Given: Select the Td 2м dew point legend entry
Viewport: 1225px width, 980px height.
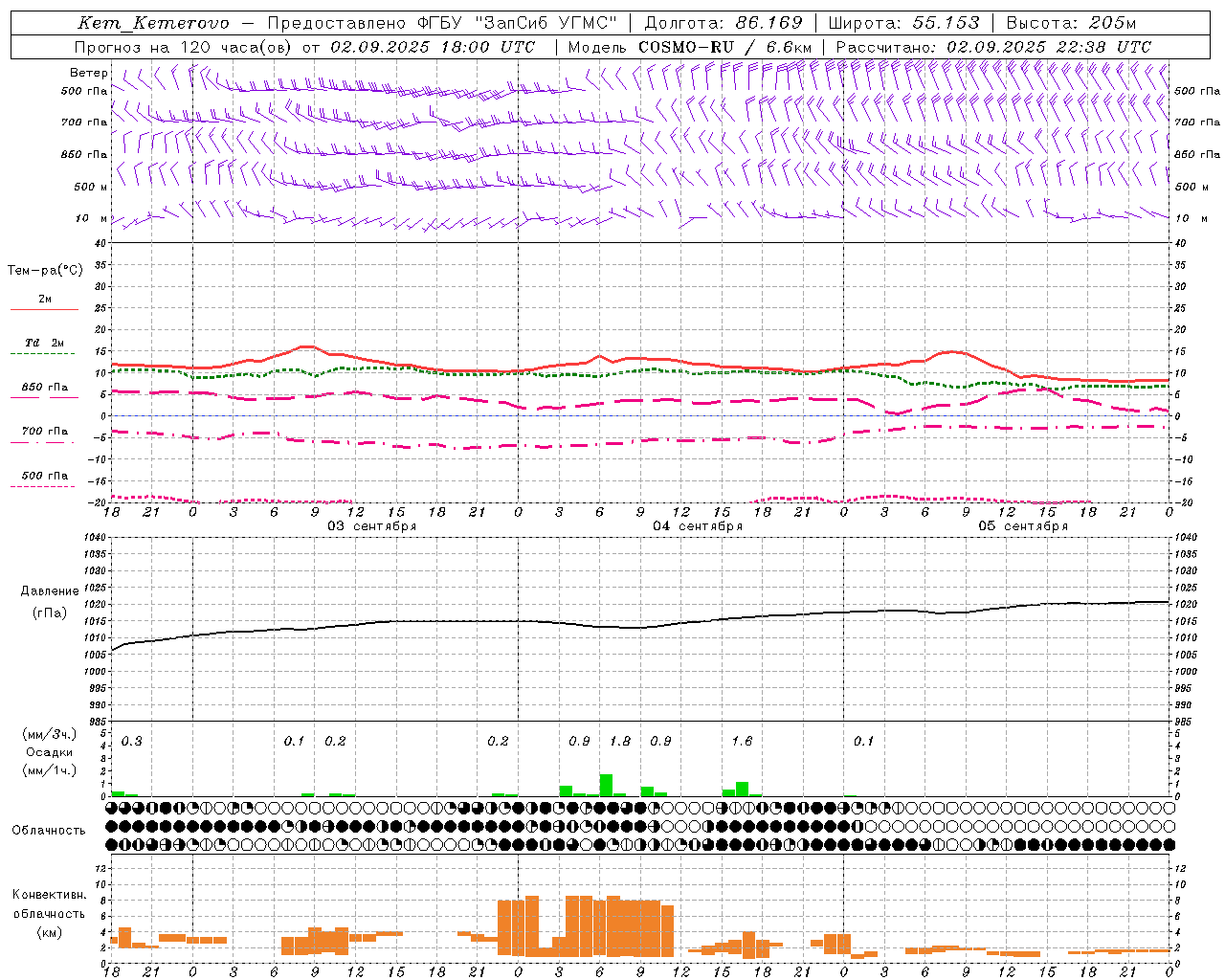Looking at the screenshot, I should tap(45, 343).
